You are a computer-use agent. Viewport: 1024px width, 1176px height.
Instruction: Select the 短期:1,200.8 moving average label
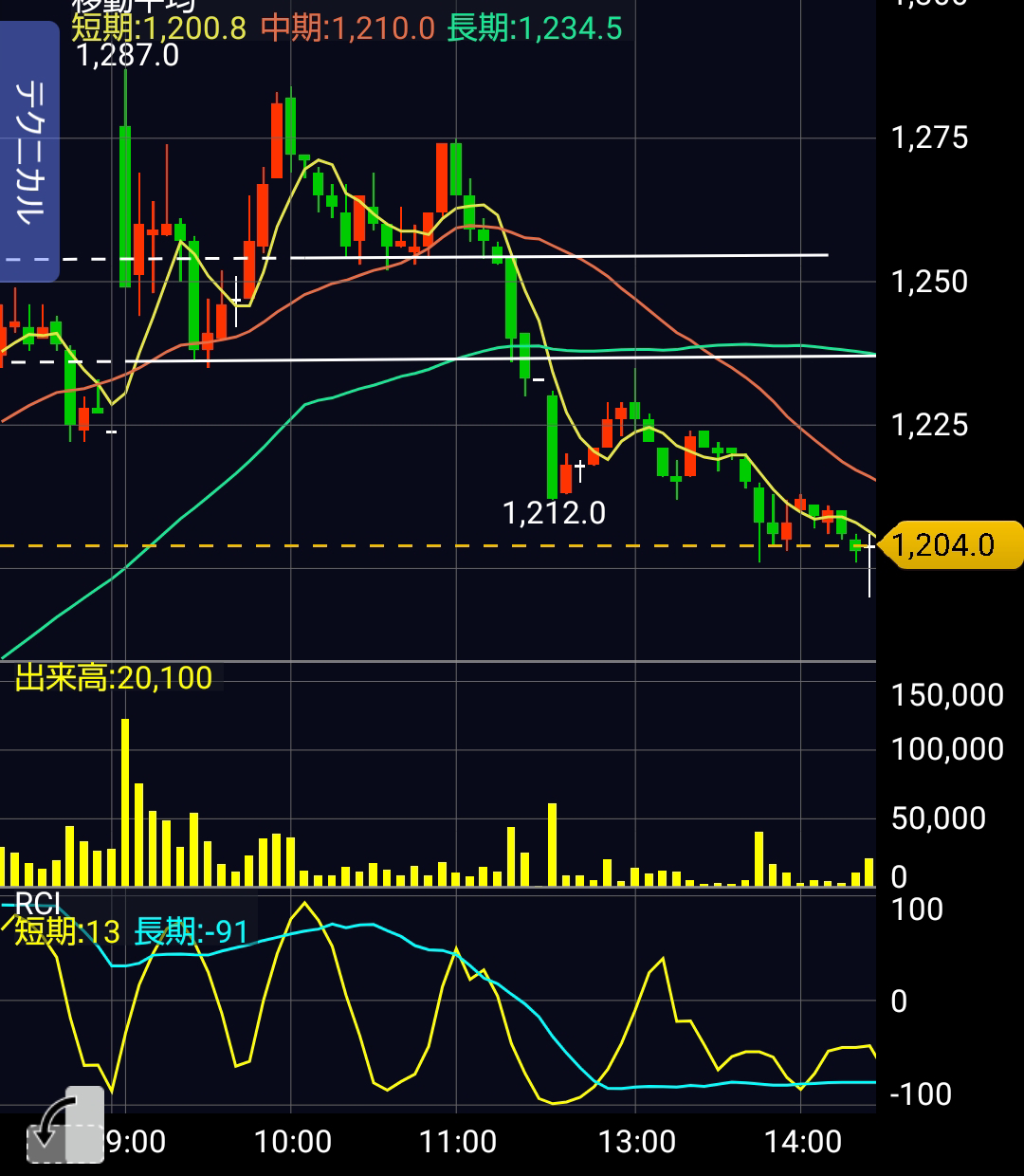(x=159, y=28)
